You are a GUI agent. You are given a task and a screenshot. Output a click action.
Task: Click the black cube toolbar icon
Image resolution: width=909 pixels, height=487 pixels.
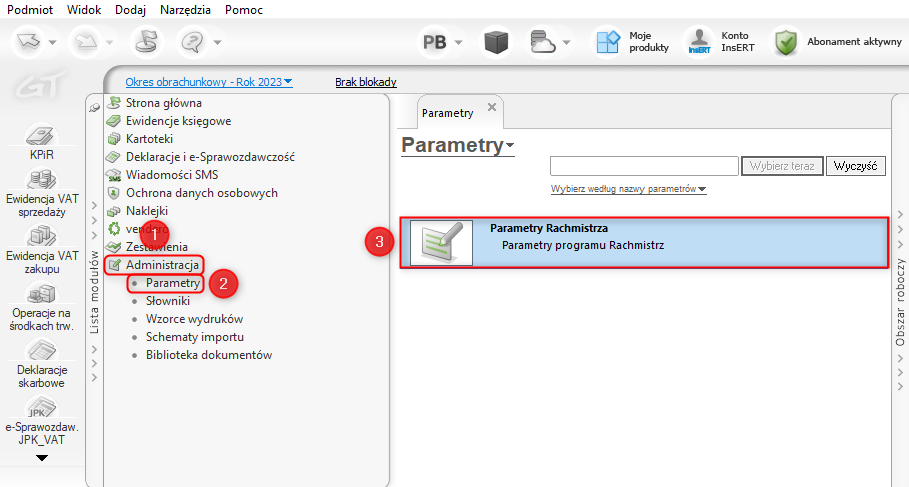click(497, 42)
